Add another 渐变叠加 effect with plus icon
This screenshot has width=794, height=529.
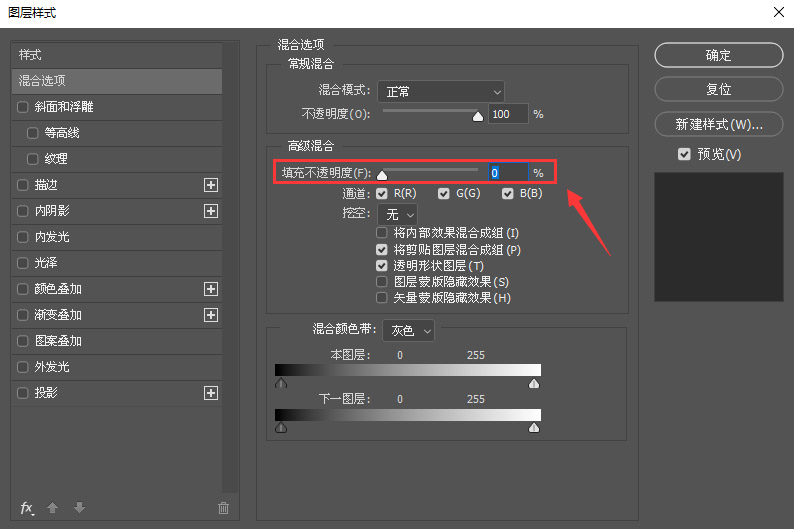point(211,315)
